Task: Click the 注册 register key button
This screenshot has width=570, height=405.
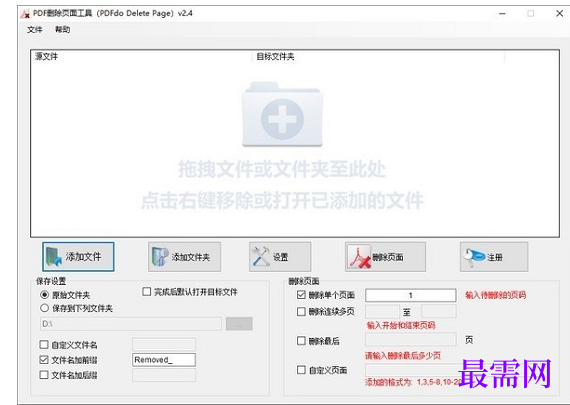Action: (x=494, y=257)
